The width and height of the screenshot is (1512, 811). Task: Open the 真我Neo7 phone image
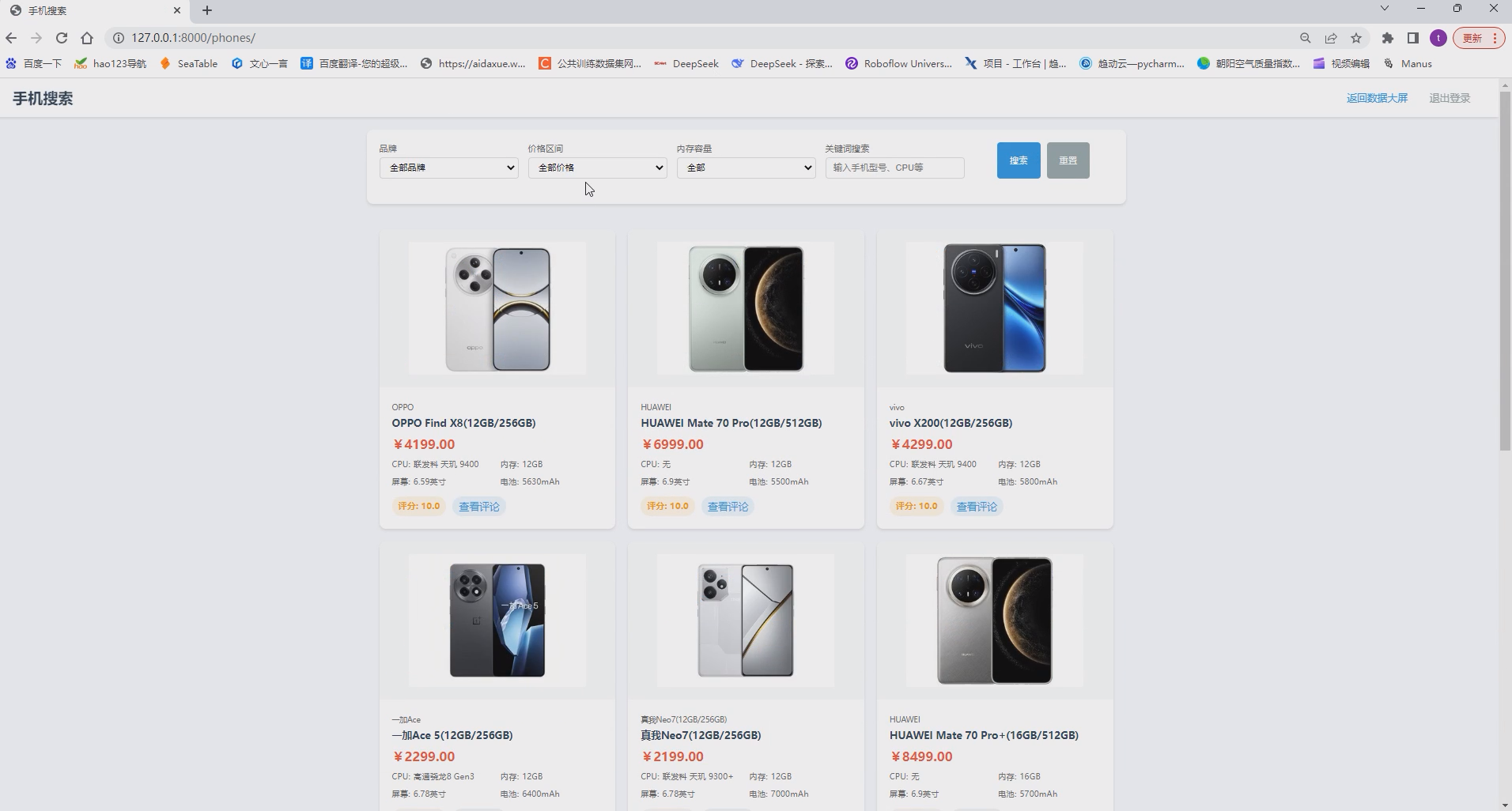pos(746,621)
